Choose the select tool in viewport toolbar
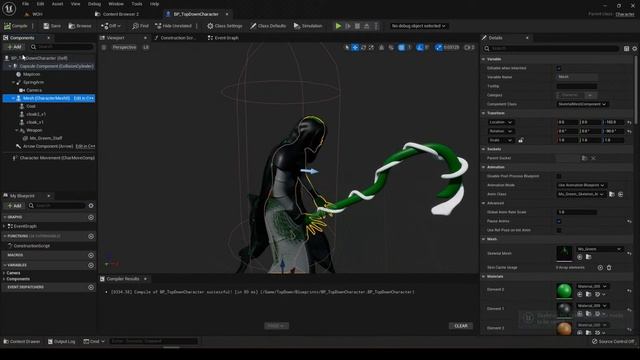This screenshot has width=640, height=360. (x=347, y=47)
